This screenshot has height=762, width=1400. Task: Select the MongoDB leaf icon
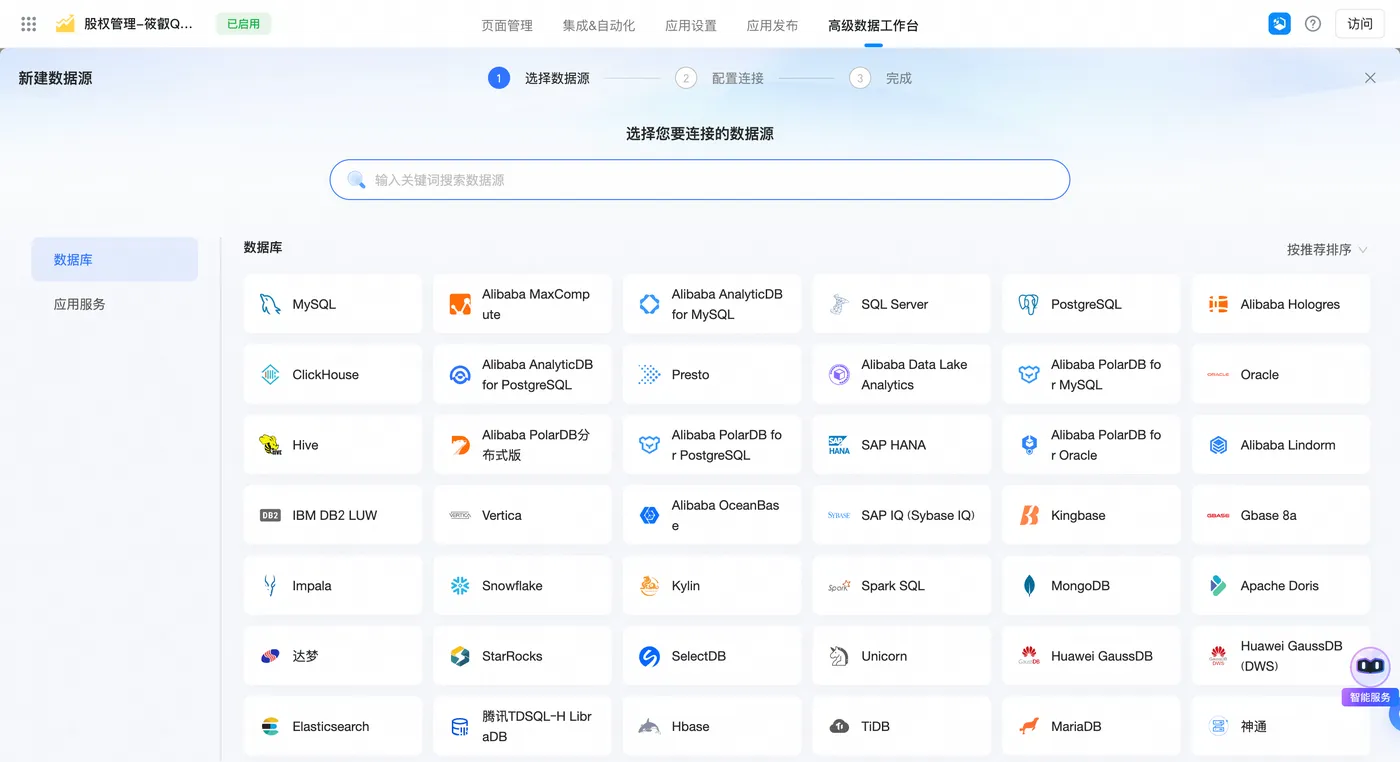[1029, 586]
